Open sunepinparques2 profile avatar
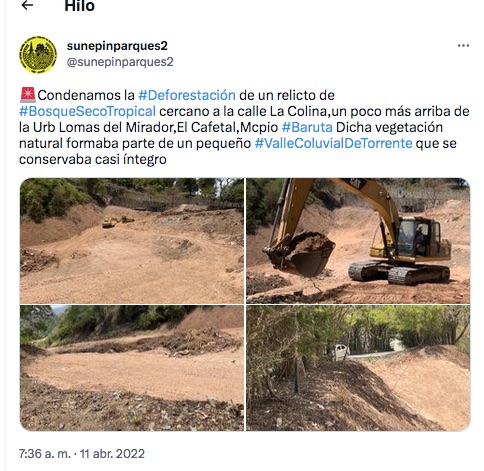 (38, 54)
